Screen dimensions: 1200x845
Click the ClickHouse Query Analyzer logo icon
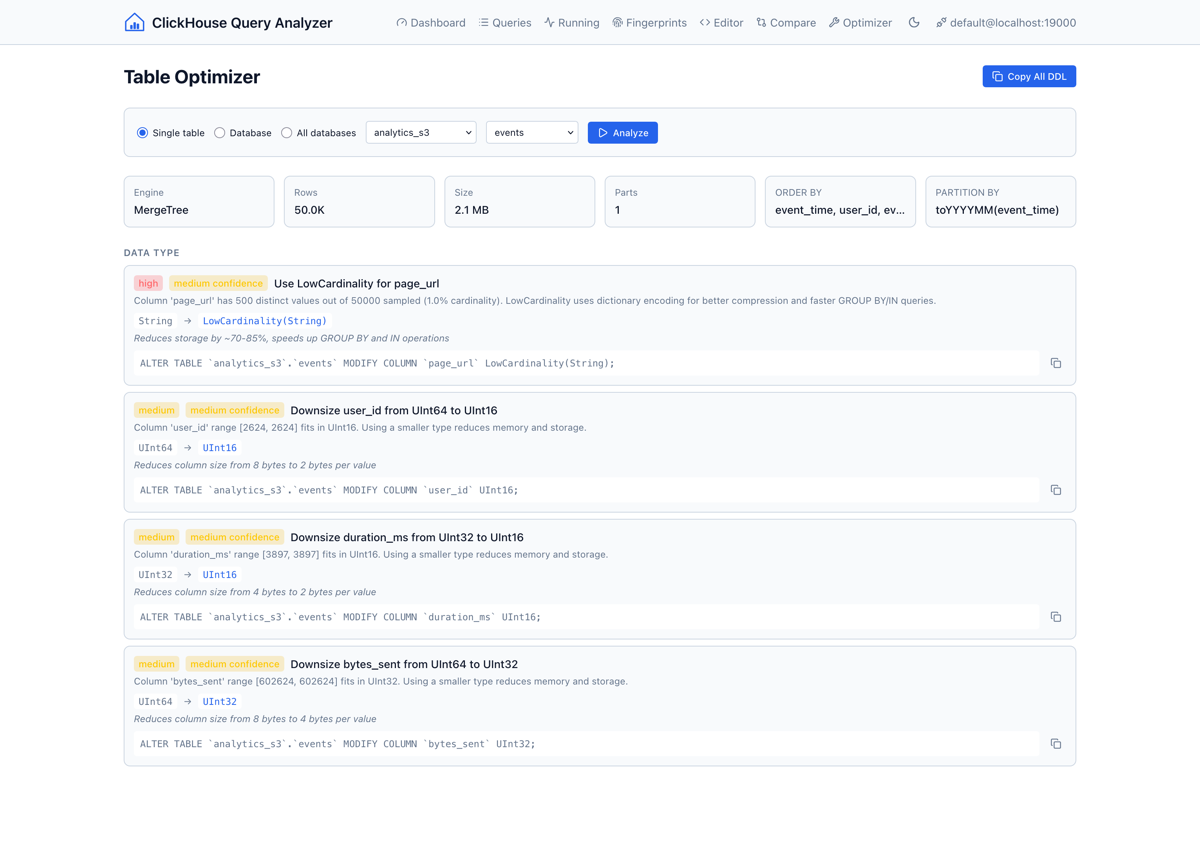pos(134,22)
